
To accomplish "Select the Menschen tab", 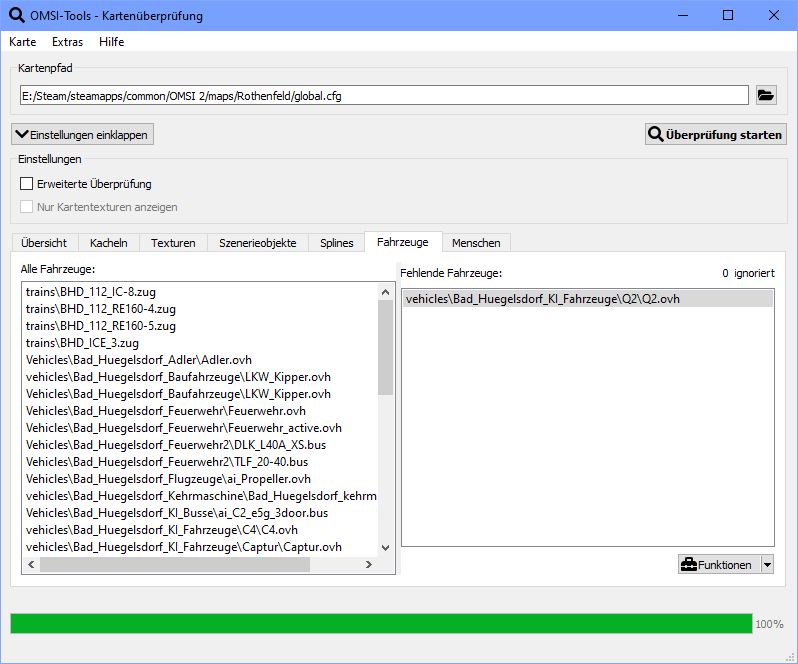I will coord(476,243).
